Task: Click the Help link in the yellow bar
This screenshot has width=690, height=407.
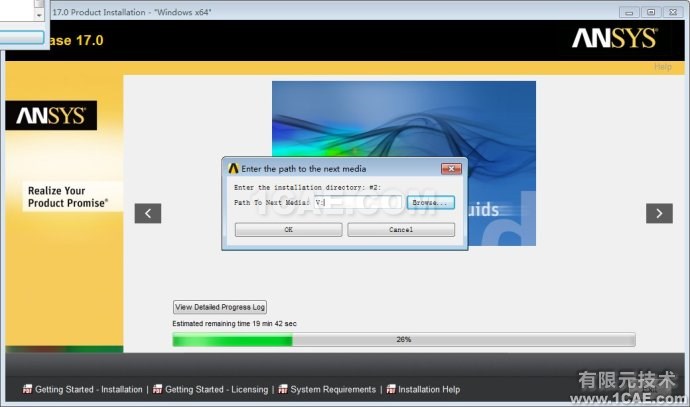Action: point(663,67)
